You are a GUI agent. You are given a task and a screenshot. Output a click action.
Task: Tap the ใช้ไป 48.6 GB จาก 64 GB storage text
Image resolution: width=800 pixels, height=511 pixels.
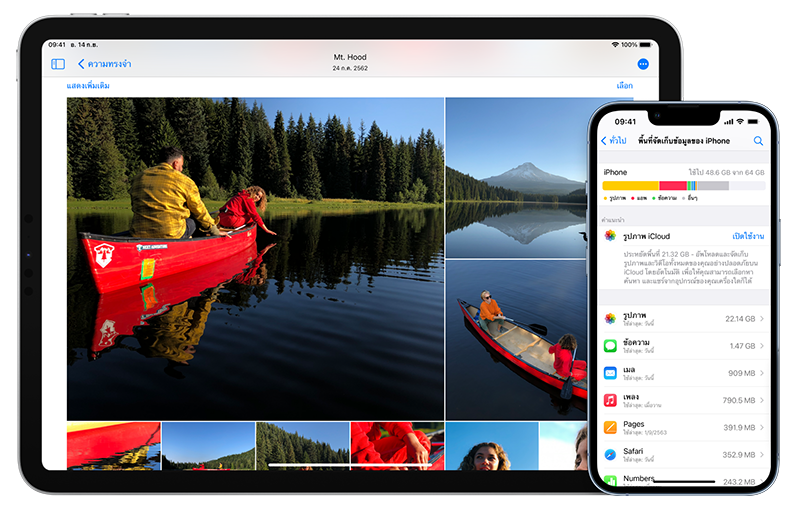tap(726, 172)
